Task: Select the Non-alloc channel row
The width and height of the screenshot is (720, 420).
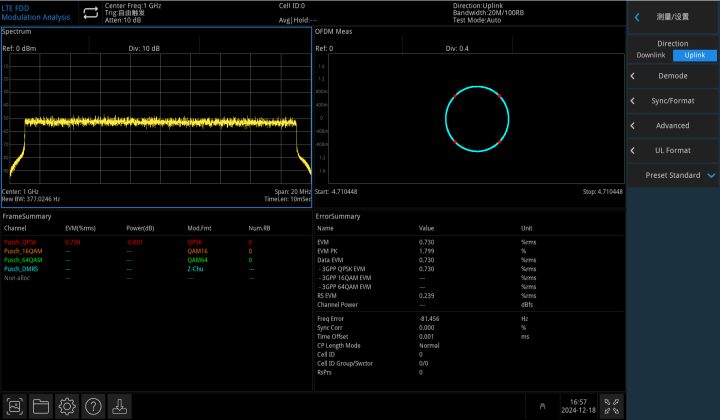Action: 156,278
